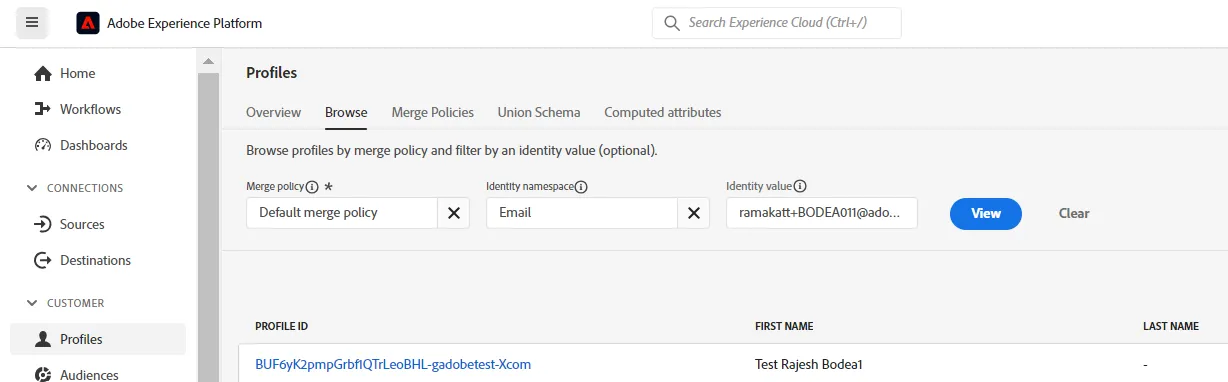This screenshot has width=1228, height=382.
Task: Click the Merge policy info icon
Action: (x=312, y=187)
